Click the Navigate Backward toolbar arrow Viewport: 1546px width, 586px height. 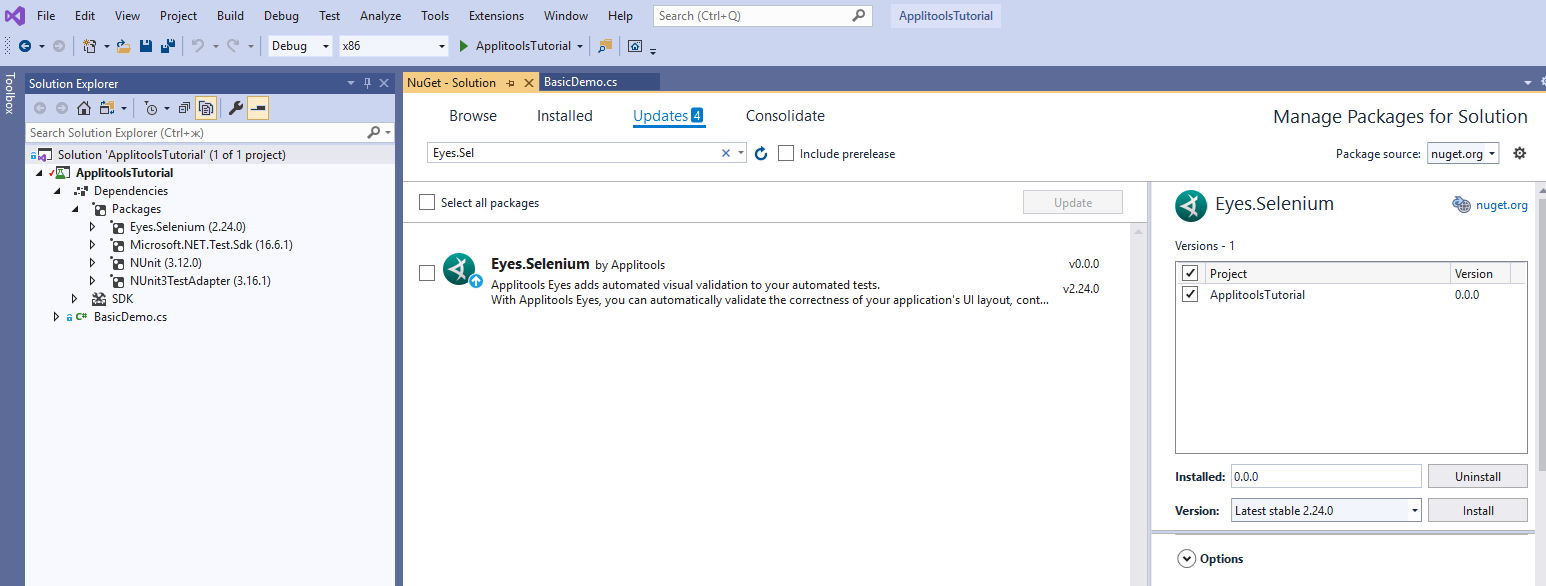[x=24, y=46]
